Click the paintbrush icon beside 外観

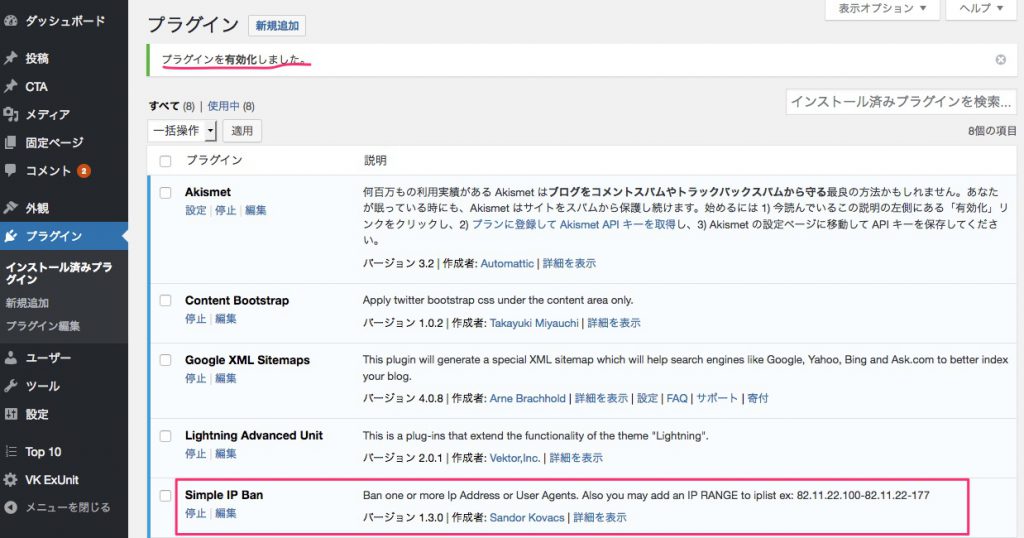coord(10,208)
